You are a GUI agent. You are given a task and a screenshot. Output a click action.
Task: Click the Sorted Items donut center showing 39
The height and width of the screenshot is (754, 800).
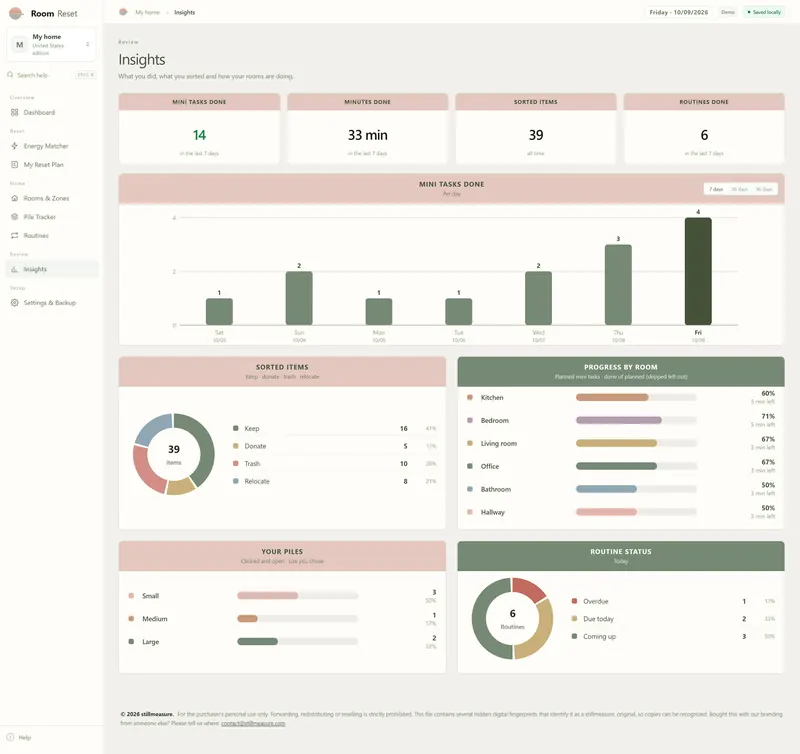pos(174,449)
